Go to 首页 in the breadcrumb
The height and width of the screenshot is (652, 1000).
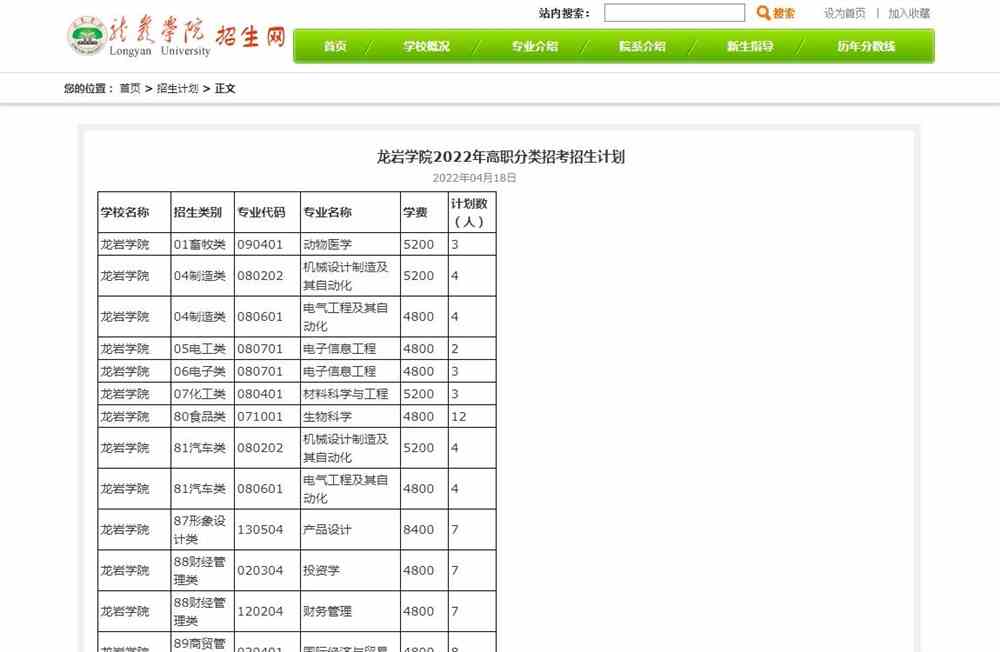(x=130, y=88)
